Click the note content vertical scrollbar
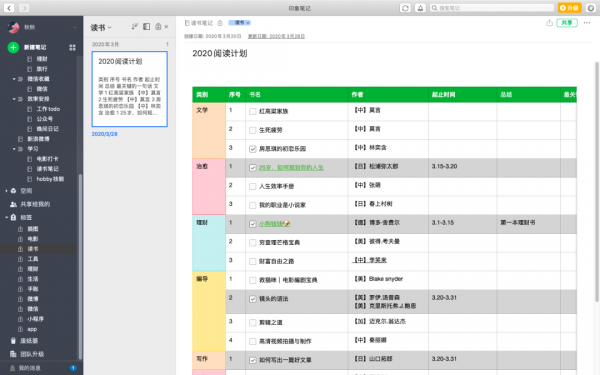 (x=597, y=182)
